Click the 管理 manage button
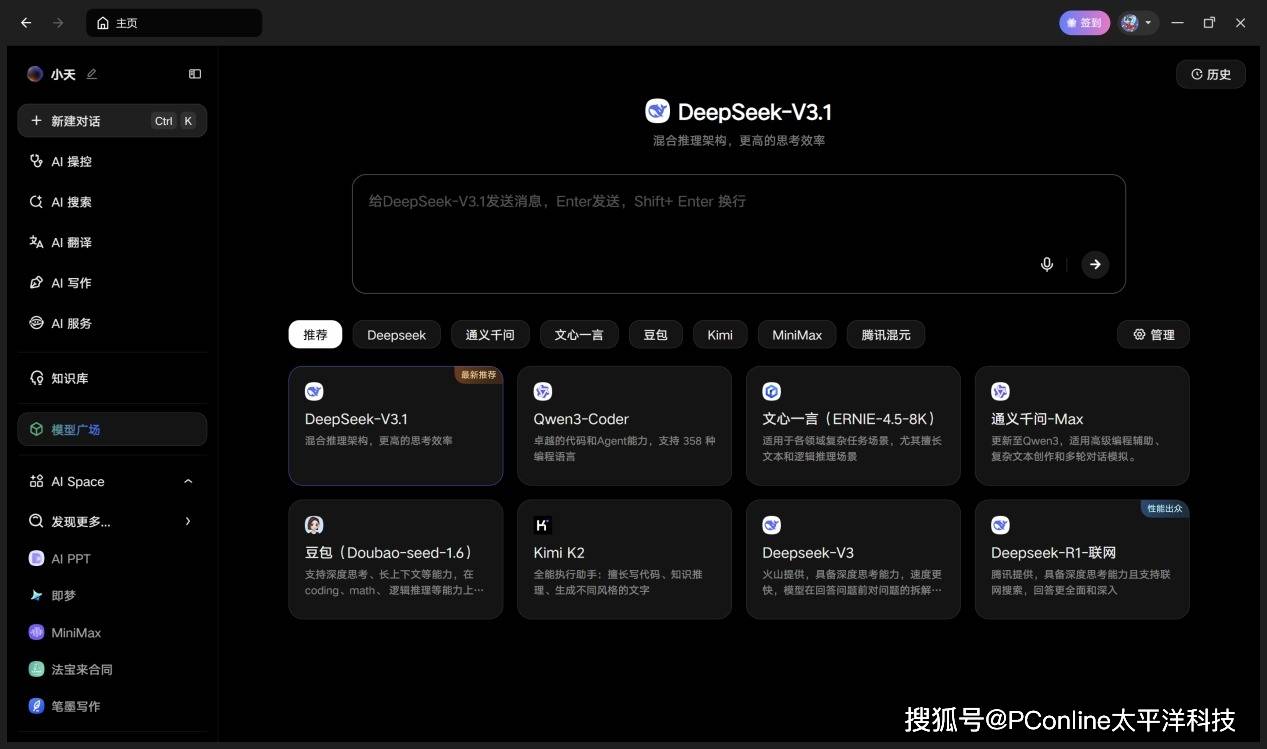The image size is (1267, 749). click(x=1153, y=335)
